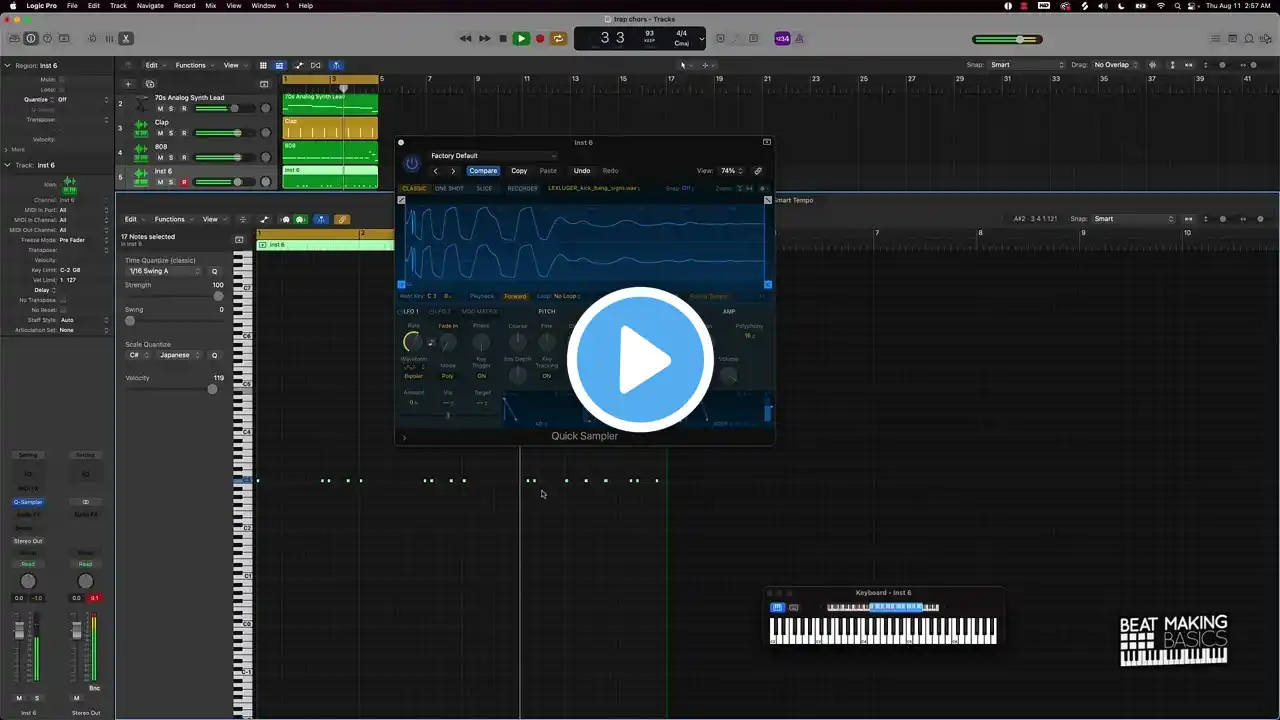Toggle the Smart Controls button

[91, 38]
